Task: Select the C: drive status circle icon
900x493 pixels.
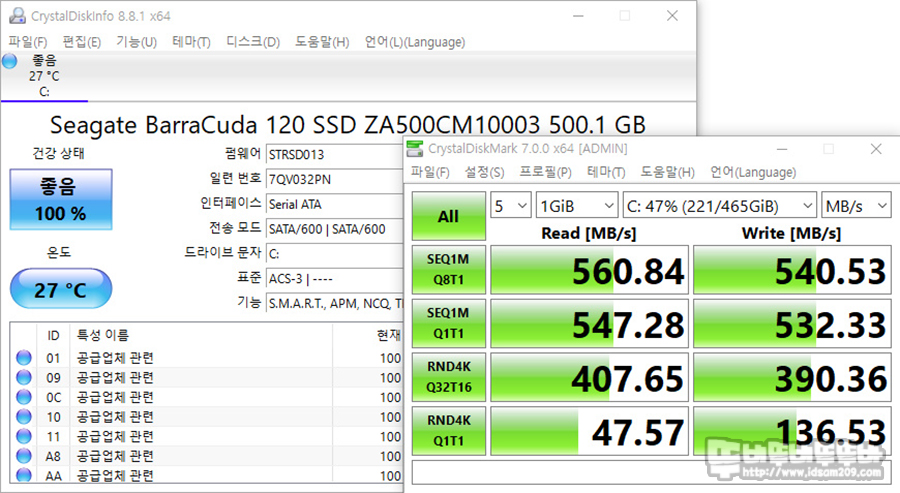Action: (10, 61)
